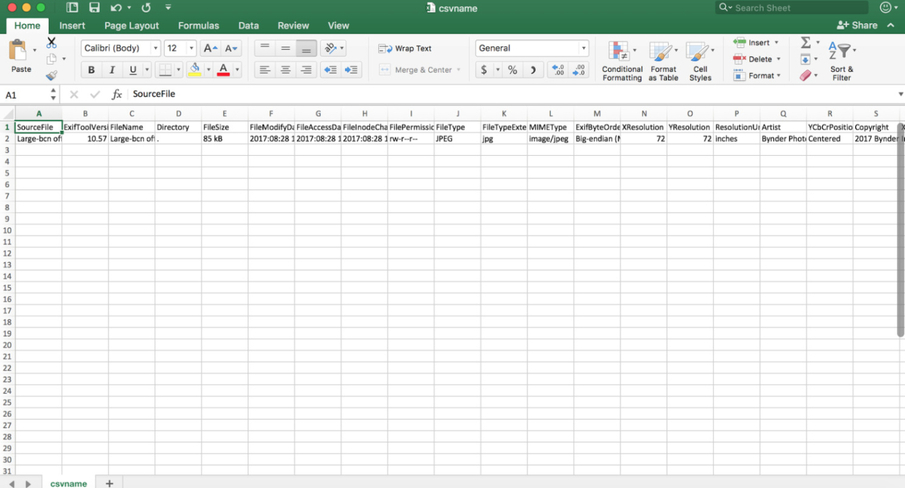Decrease decimal places
This screenshot has height=488, width=905.
click(x=579, y=70)
